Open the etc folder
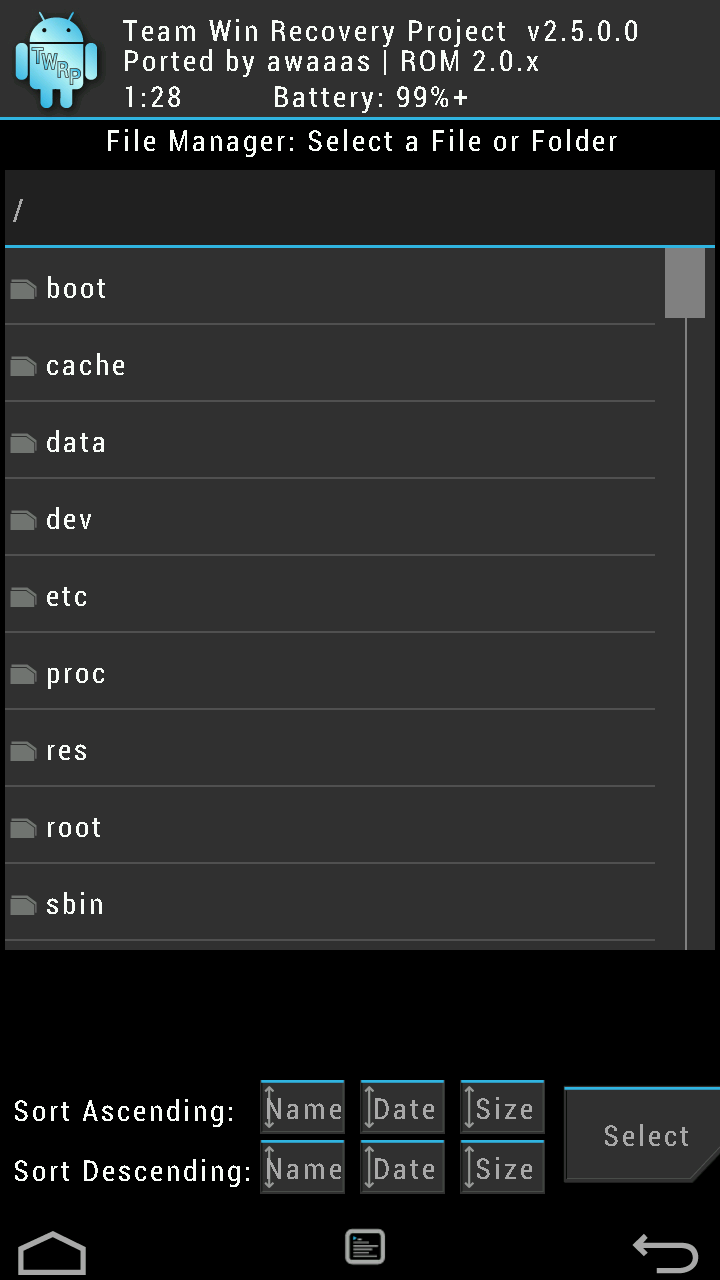The width and height of the screenshot is (720, 1280). [x=67, y=597]
